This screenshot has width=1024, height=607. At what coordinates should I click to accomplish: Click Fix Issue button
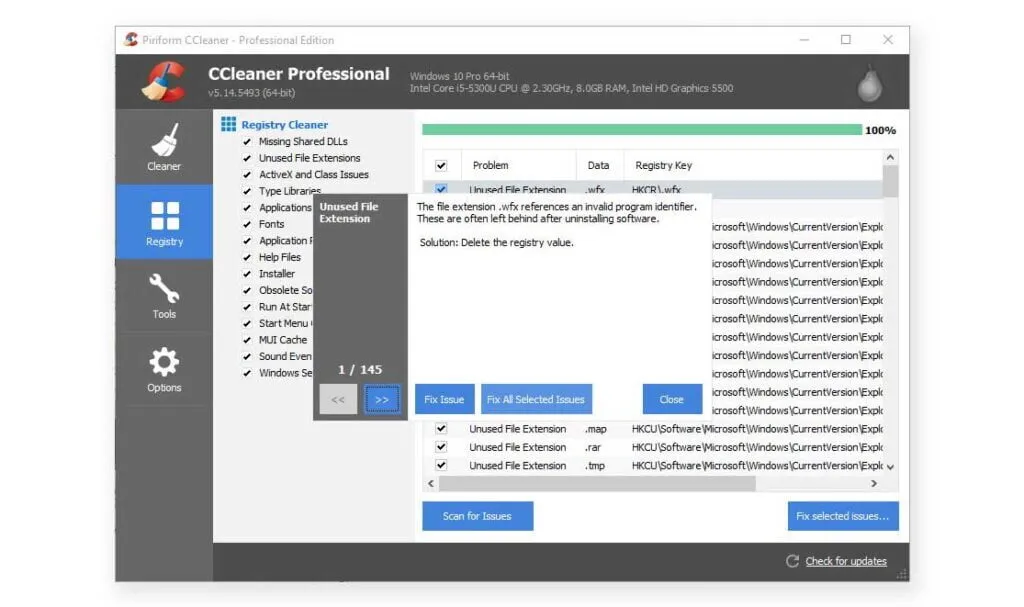point(444,399)
